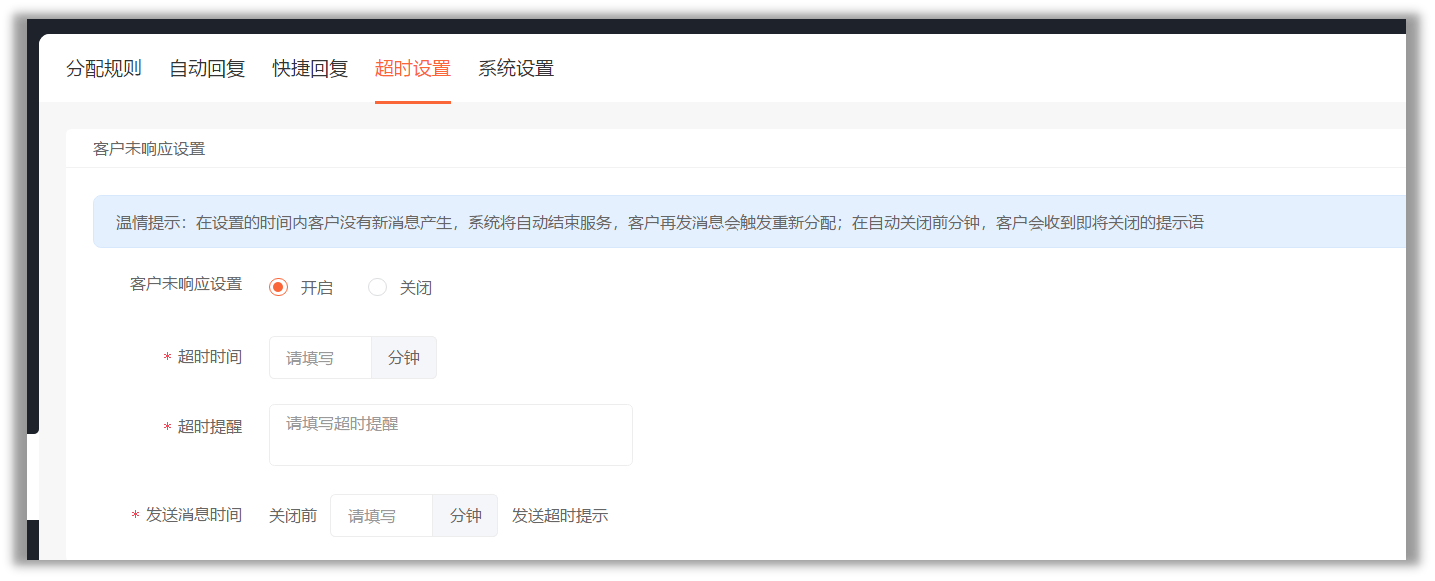Click into the 请填写超时提醒 text area

[451, 435]
